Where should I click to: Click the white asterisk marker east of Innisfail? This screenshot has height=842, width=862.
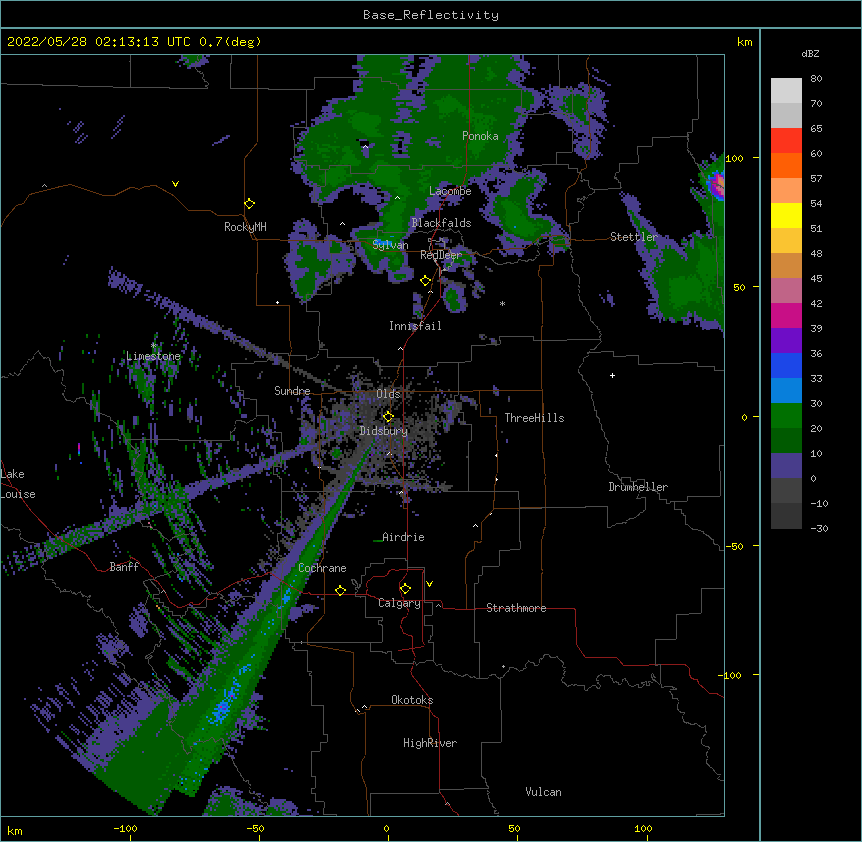(x=502, y=304)
